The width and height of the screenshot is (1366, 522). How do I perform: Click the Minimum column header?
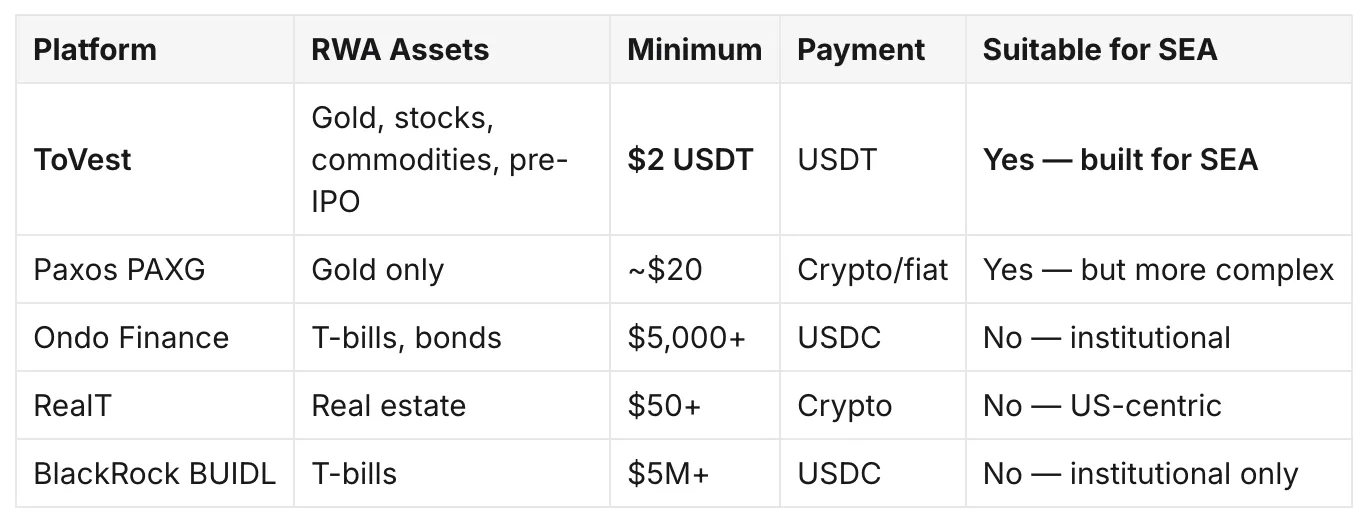[x=694, y=49]
